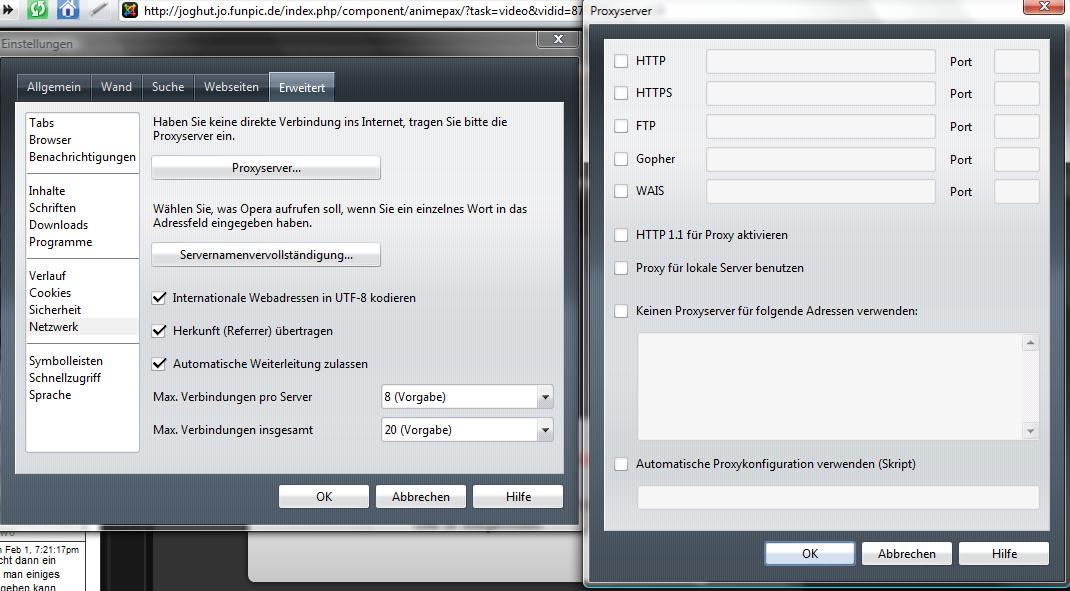1070x591 pixels.
Task: Click the Home icon in browser toolbar
Action: (68, 10)
